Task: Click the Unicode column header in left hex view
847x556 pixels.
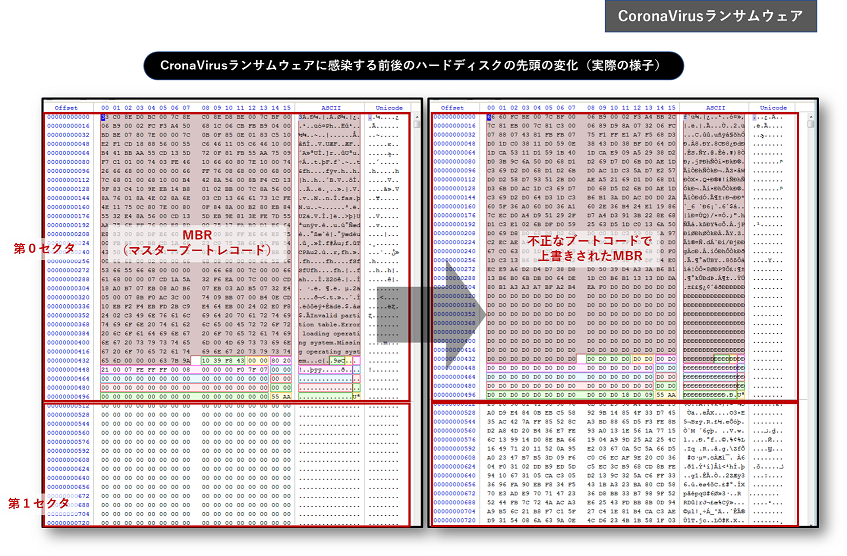Action: point(389,108)
